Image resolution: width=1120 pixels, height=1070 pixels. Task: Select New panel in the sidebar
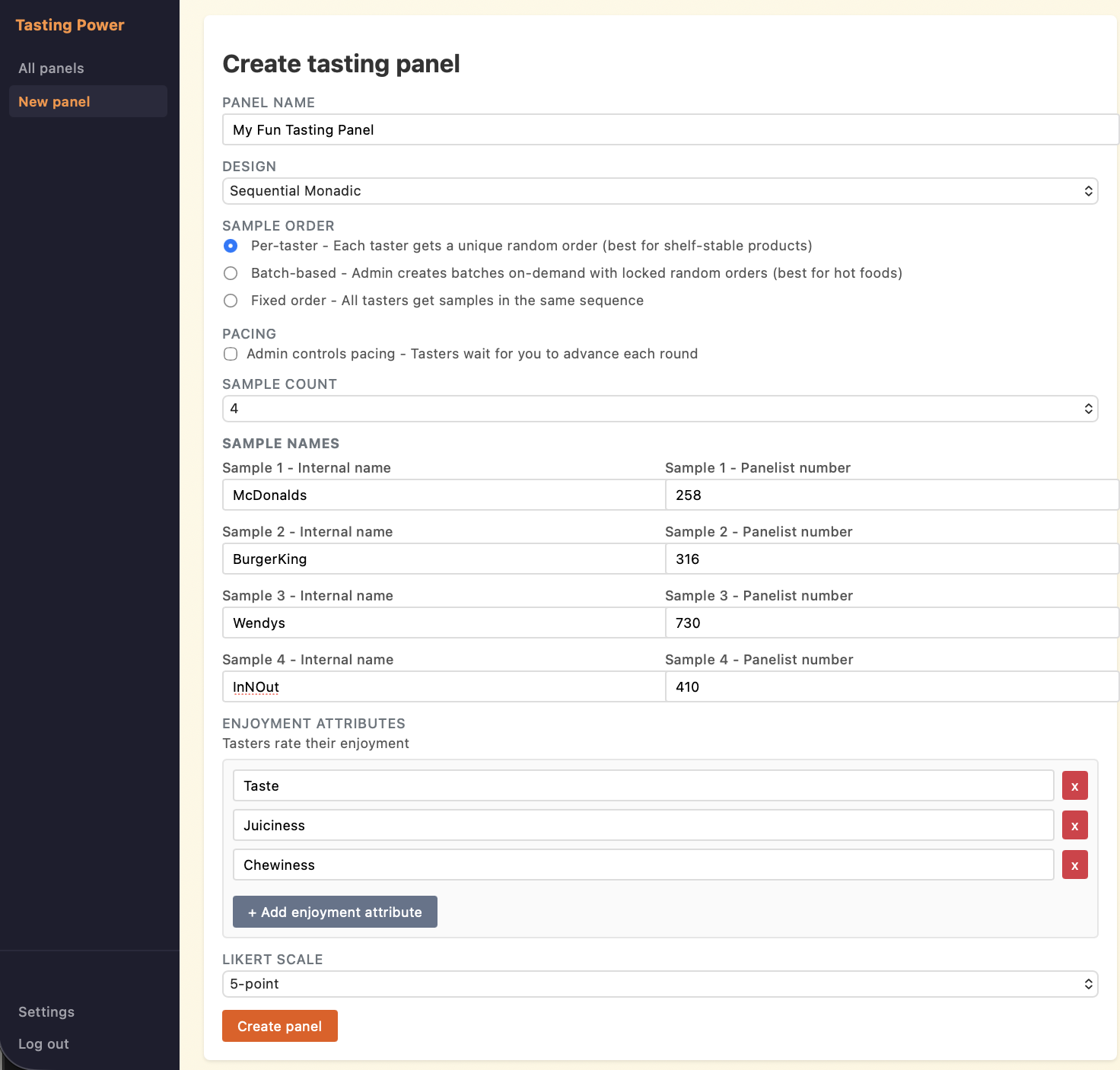tap(54, 101)
